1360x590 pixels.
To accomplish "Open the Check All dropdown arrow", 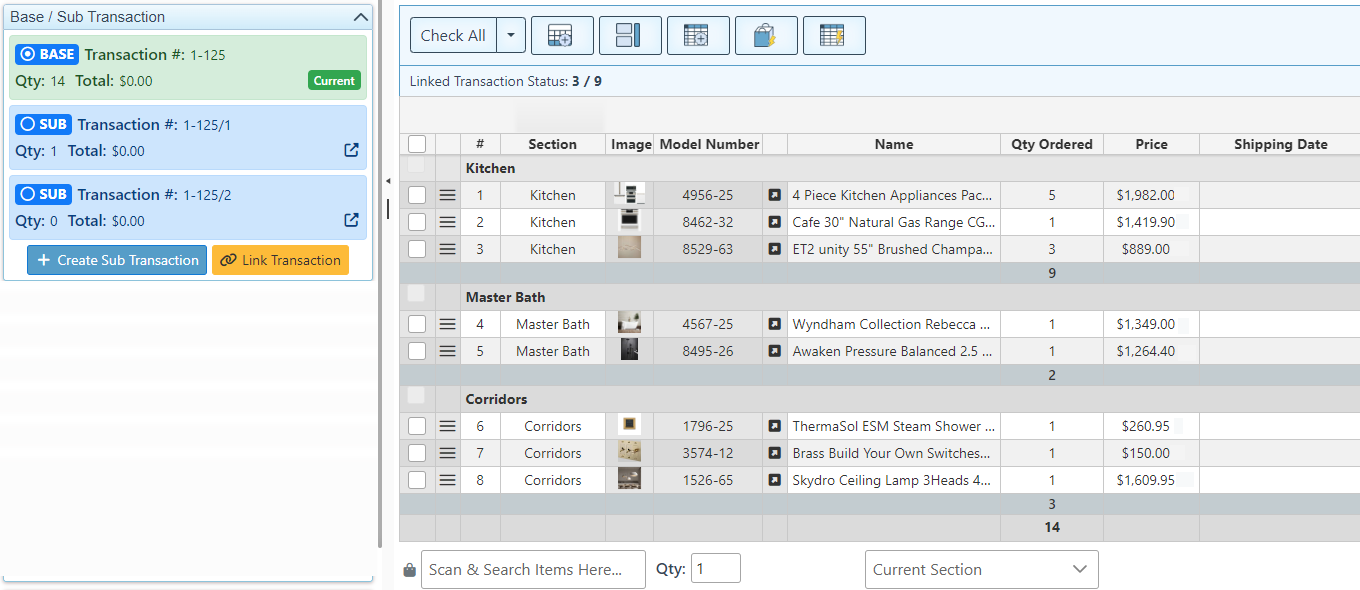I will 510,36.
